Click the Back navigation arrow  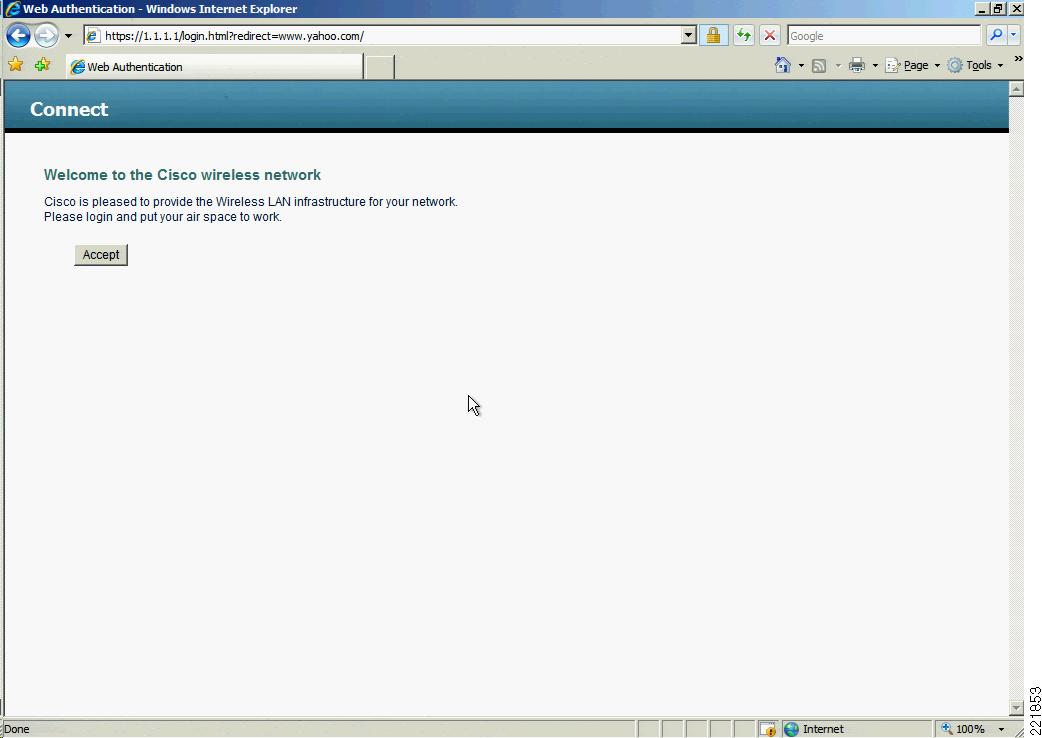pos(18,35)
